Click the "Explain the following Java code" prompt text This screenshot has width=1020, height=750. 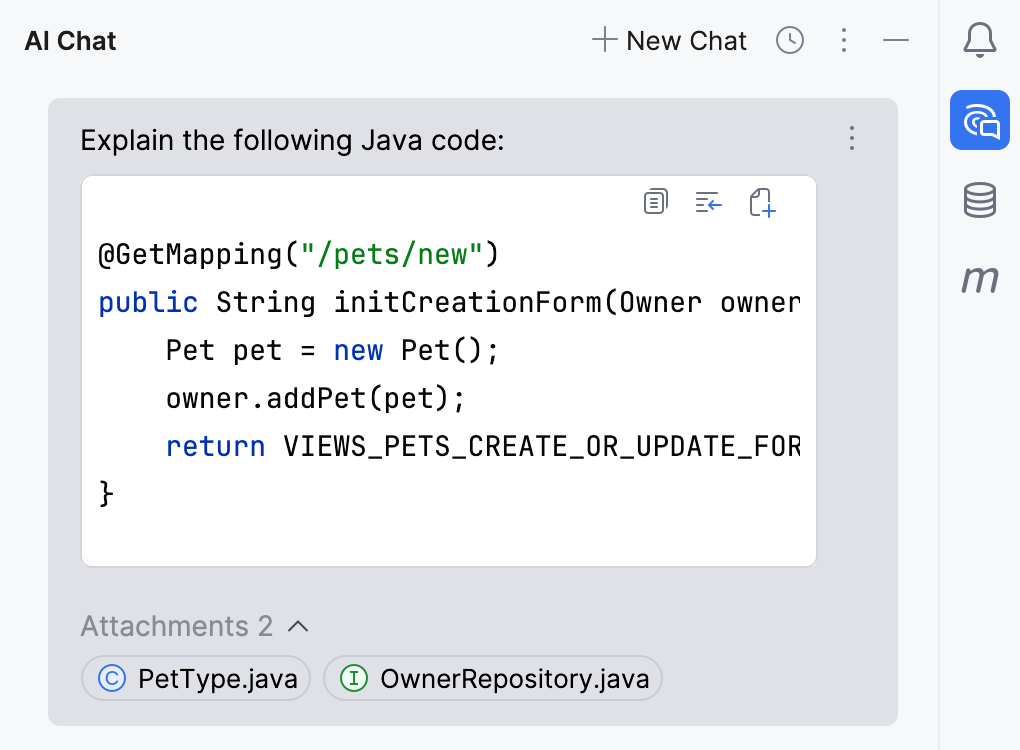(292, 140)
